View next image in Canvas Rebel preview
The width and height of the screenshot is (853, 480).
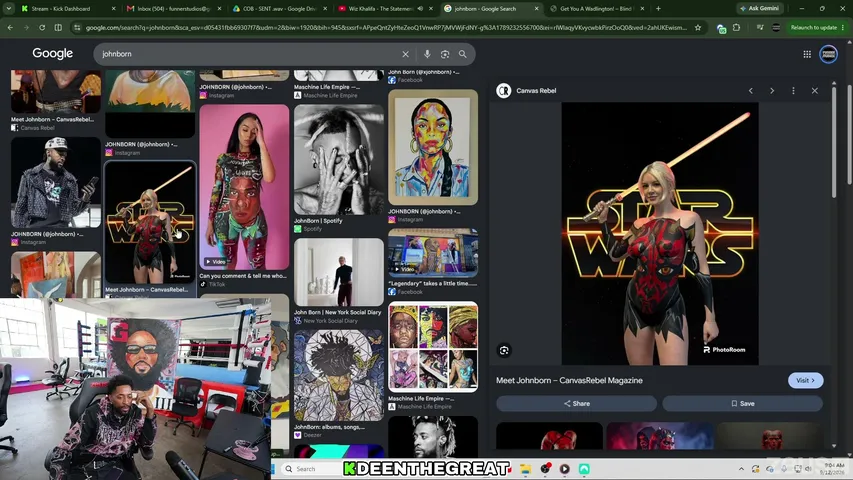772,91
